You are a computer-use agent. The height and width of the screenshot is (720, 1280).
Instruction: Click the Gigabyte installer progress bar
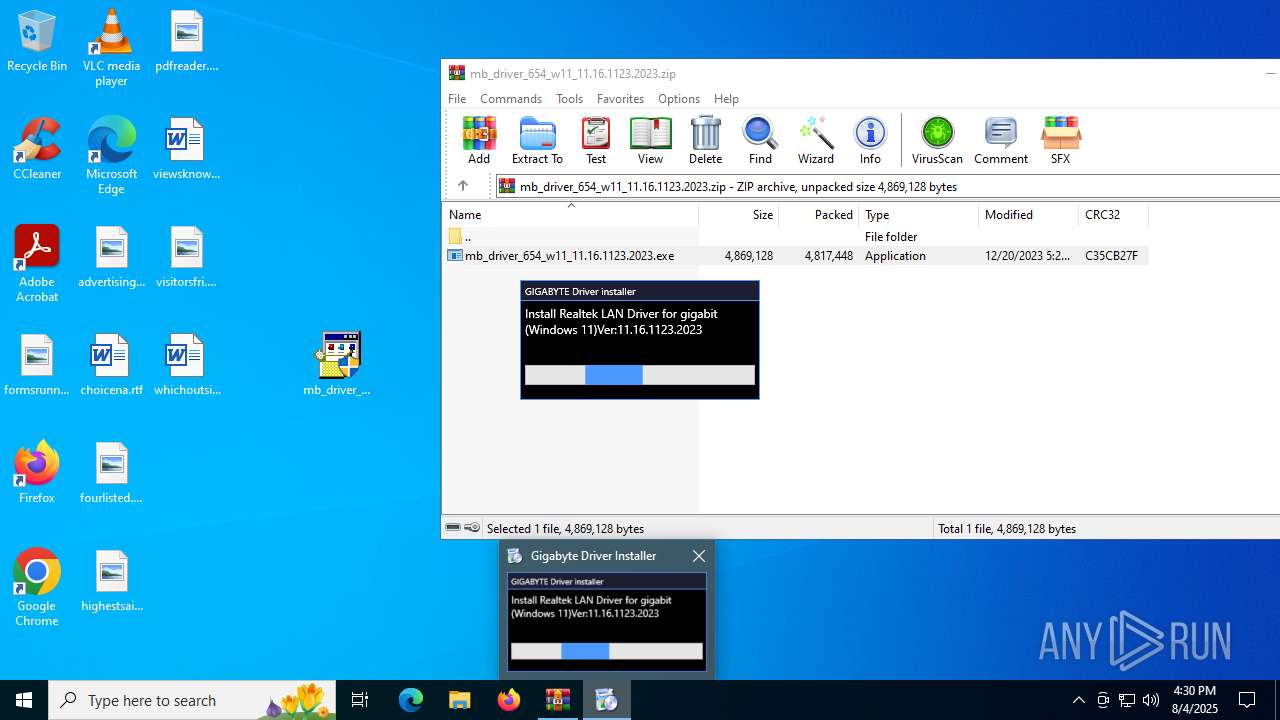point(639,375)
